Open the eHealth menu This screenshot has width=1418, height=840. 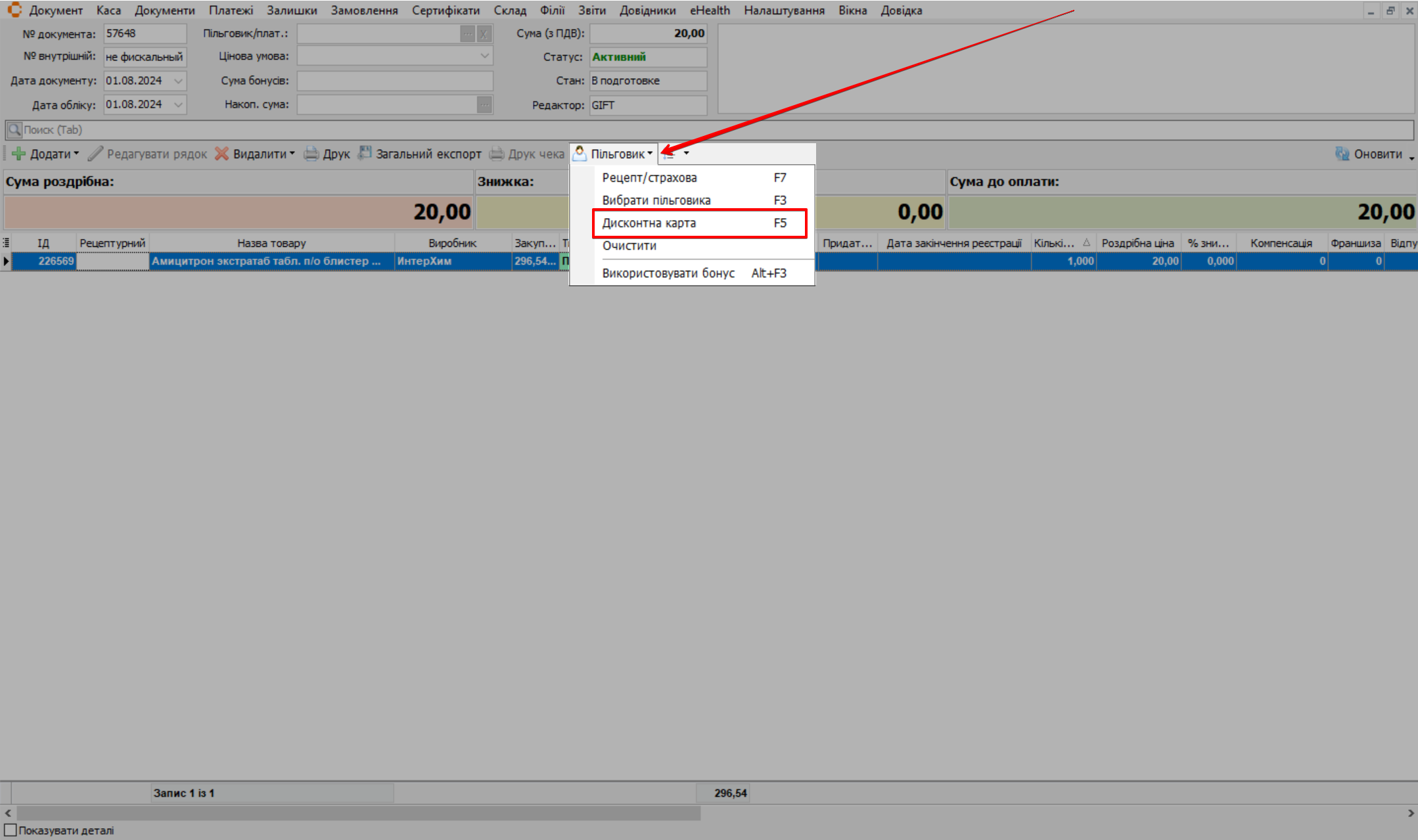pyautogui.click(x=709, y=11)
